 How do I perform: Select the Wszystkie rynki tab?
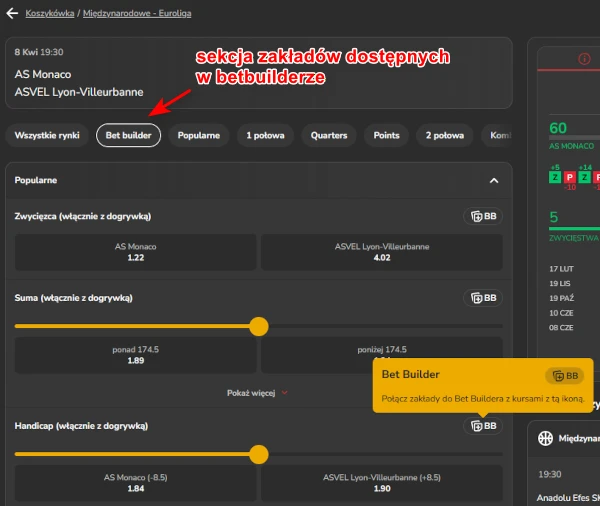click(47, 135)
